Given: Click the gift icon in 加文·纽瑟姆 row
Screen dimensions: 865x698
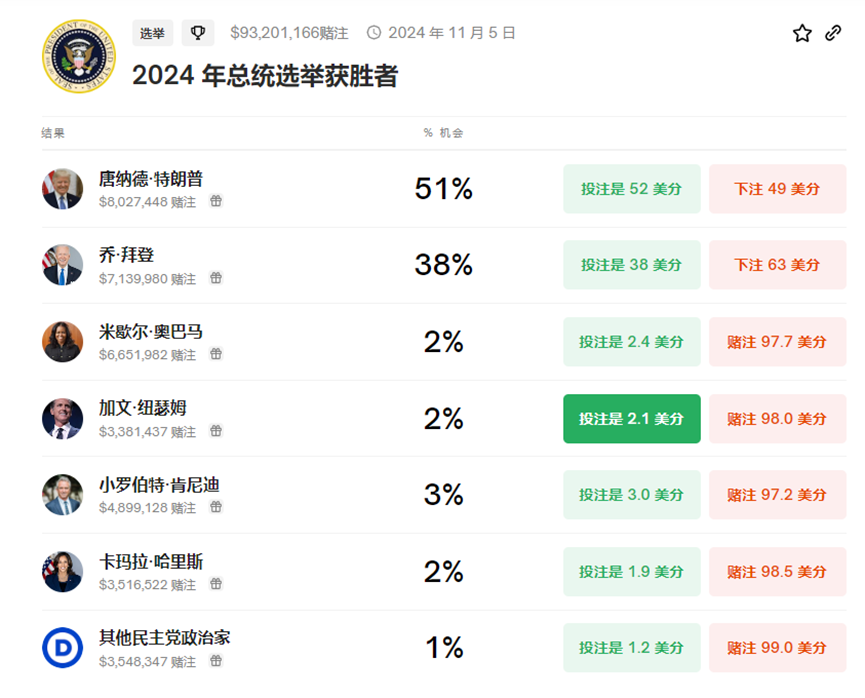Looking at the screenshot, I should [x=216, y=431].
